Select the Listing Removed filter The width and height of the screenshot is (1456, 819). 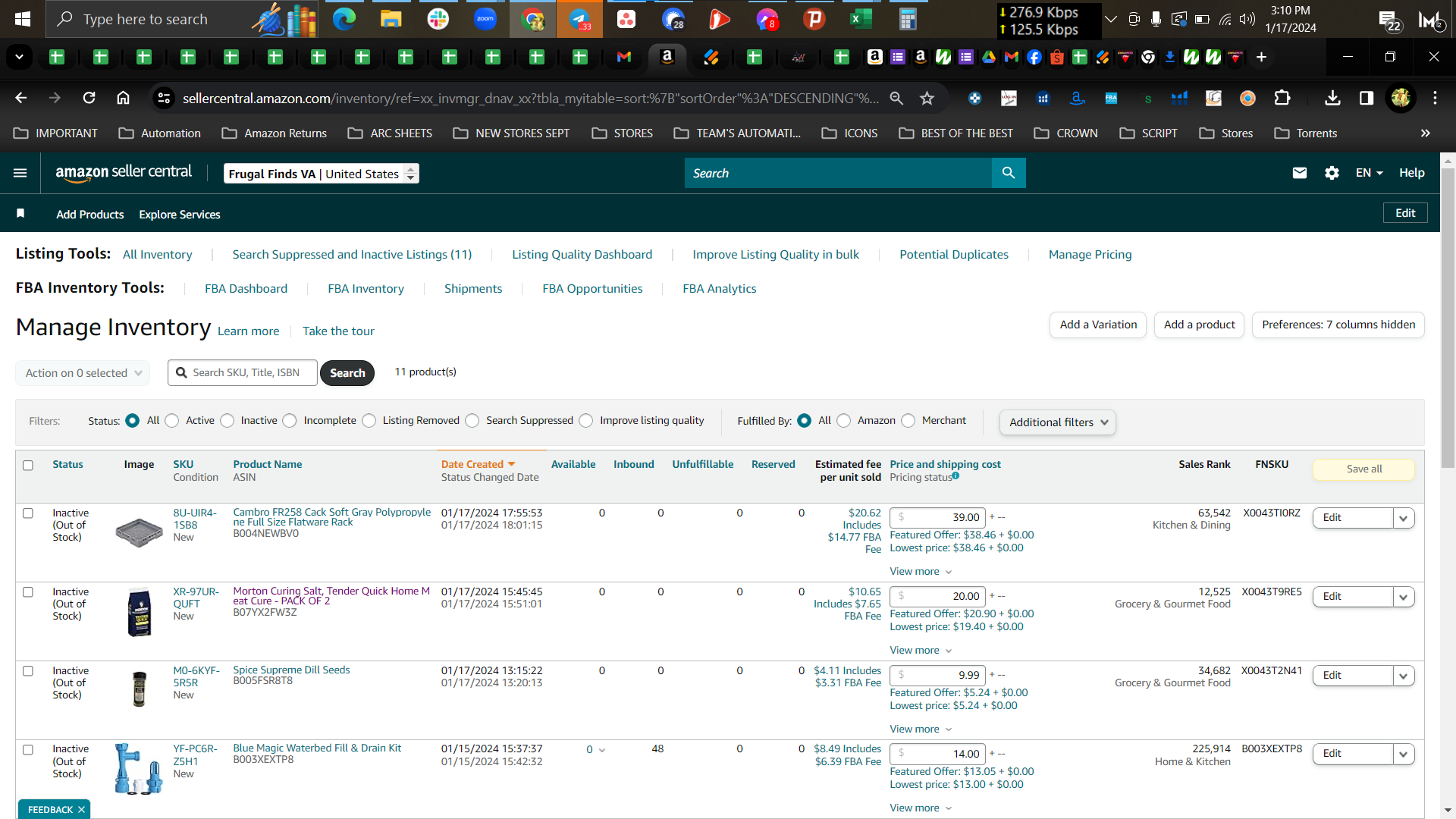click(x=369, y=421)
